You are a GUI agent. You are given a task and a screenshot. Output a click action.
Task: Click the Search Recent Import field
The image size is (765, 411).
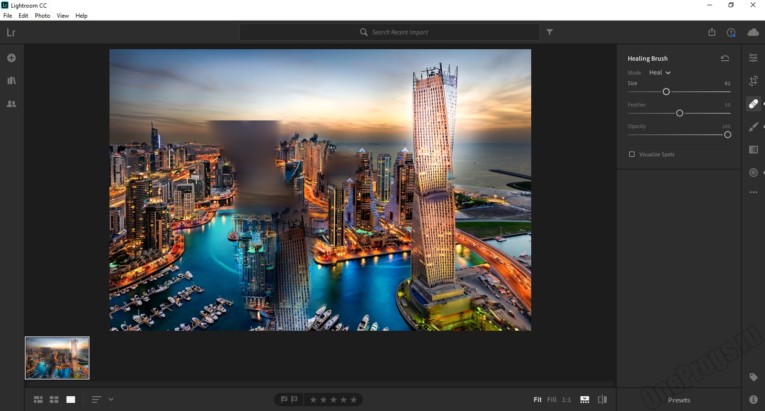[x=389, y=32]
